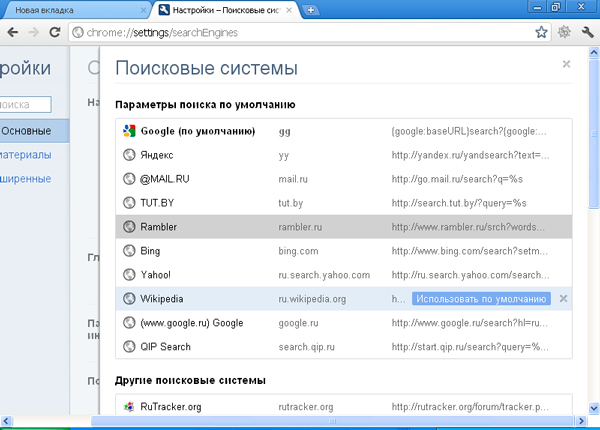Click the globe icon beside (www.google.ru) Google
Screen dimensions: 600x430
coord(129,322)
